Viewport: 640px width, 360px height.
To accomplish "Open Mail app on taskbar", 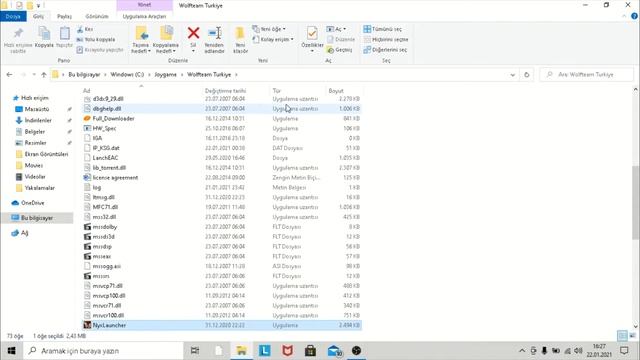I will tap(334, 351).
